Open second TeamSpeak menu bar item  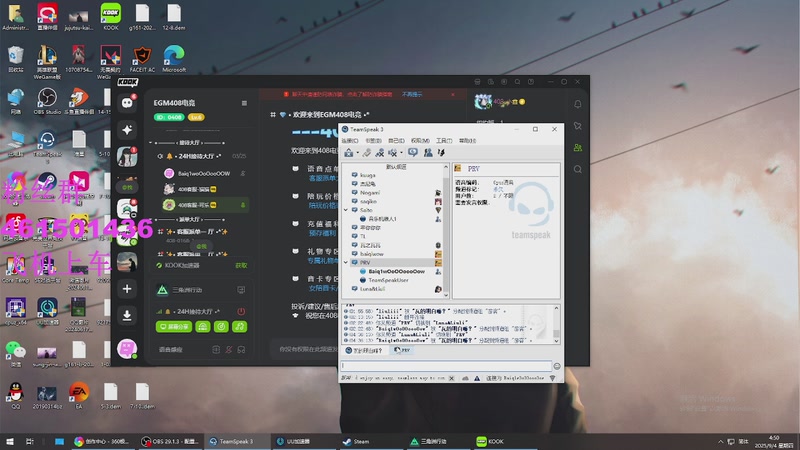click(373, 141)
